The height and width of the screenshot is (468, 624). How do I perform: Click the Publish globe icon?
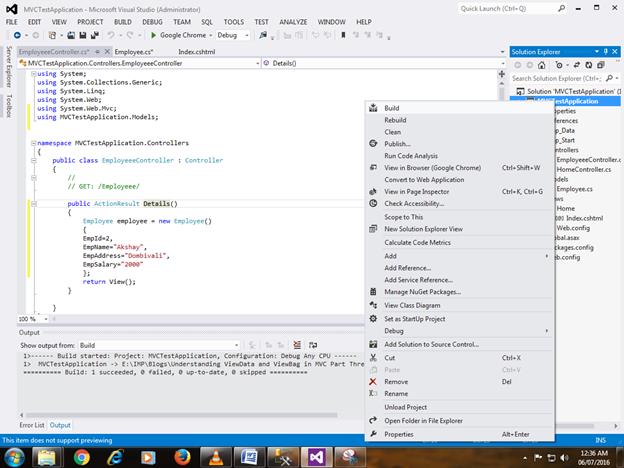coord(373,144)
